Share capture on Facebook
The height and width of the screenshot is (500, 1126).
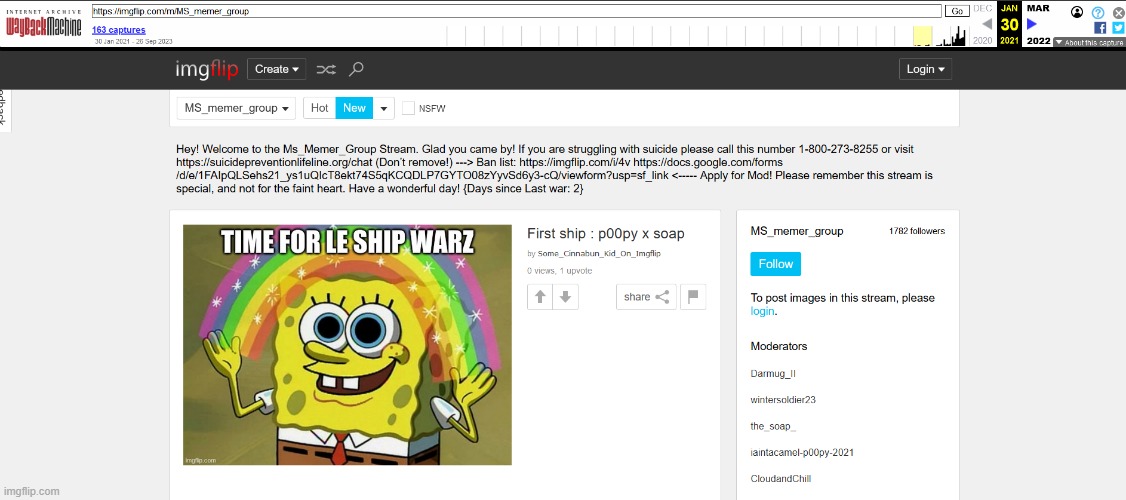tap(1099, 27)
